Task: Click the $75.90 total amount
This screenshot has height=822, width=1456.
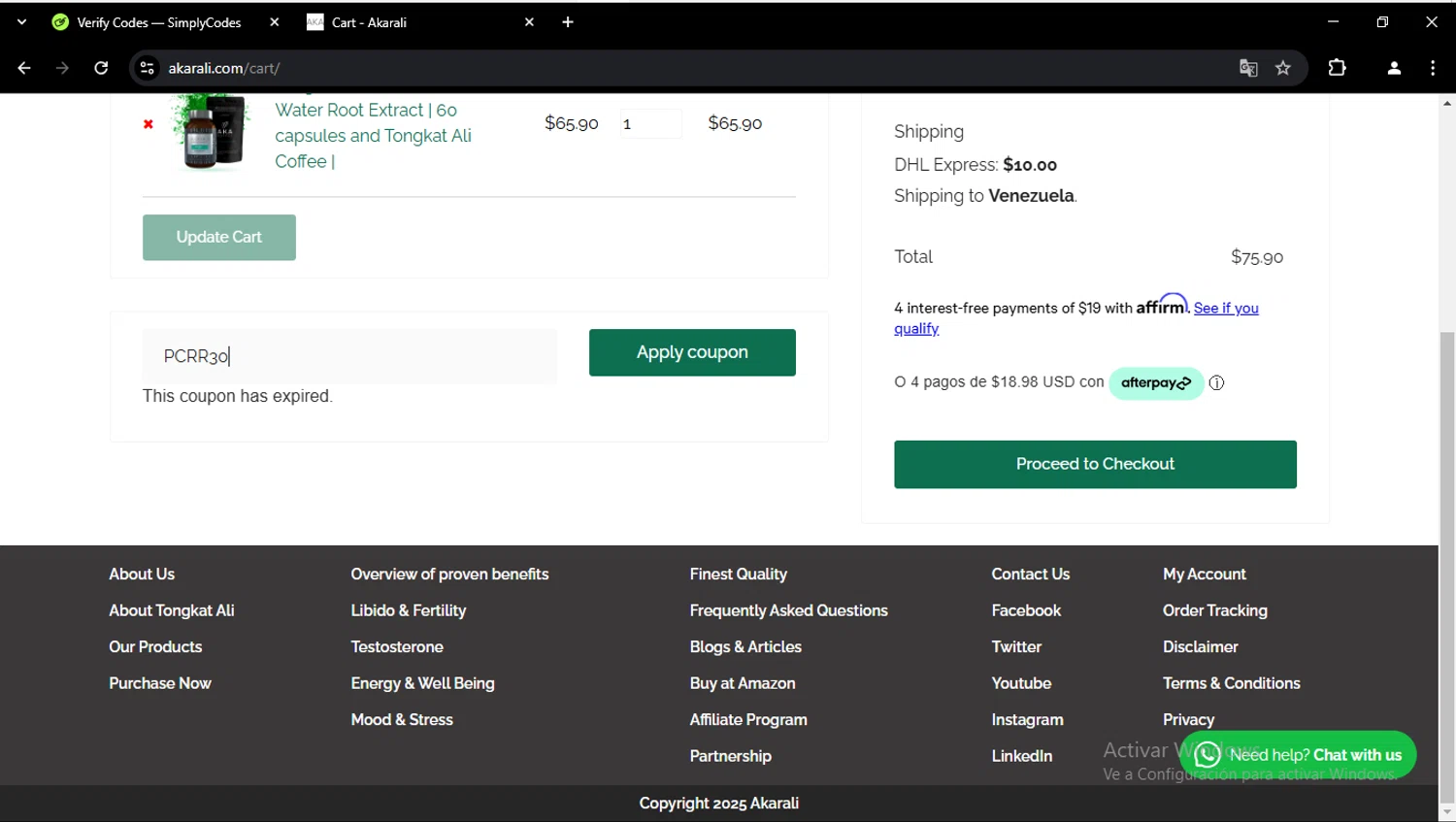Action: pos(1257,257)
